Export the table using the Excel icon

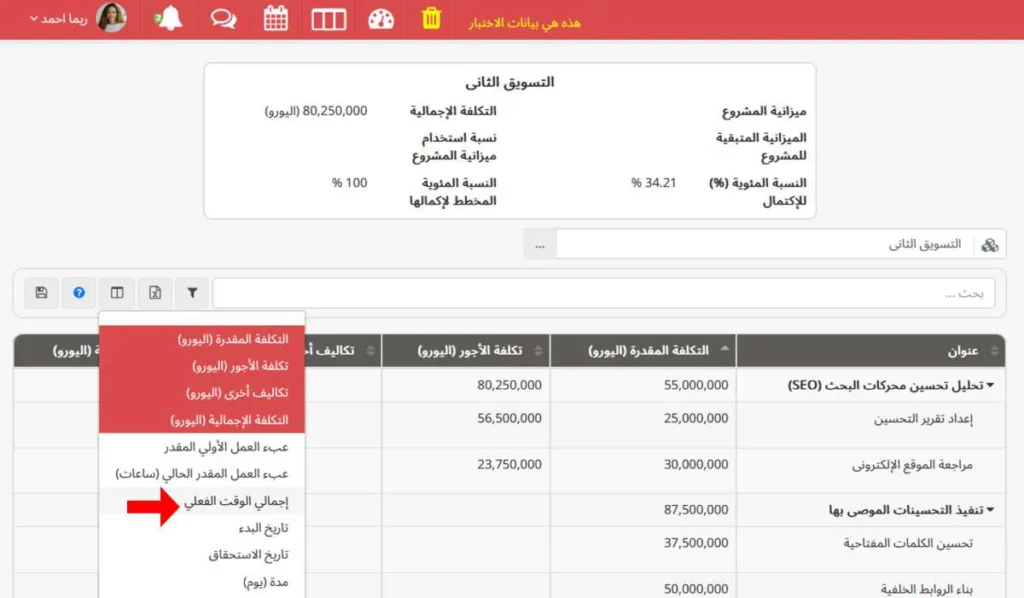(x=155, y=292)
